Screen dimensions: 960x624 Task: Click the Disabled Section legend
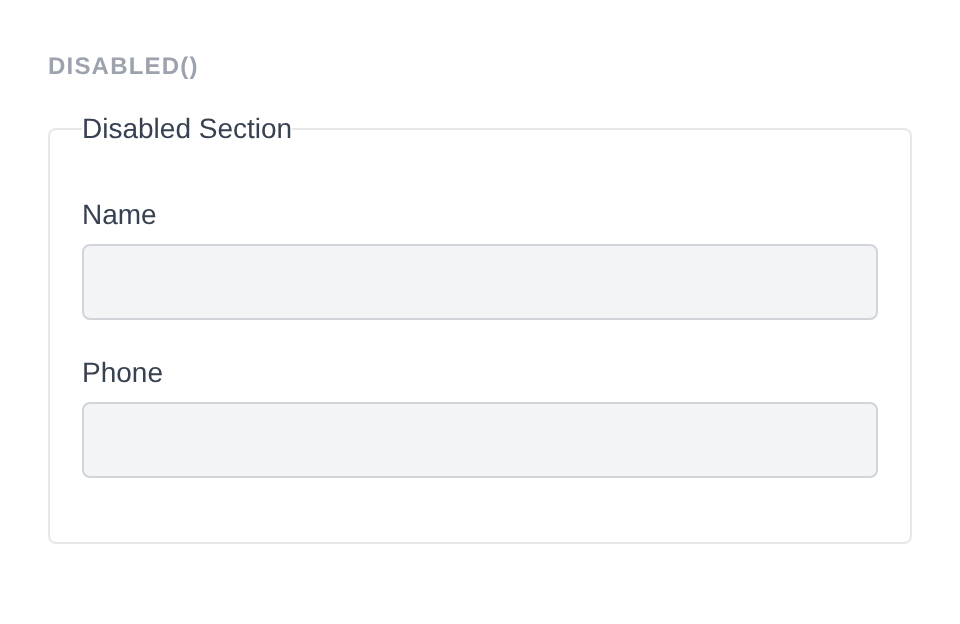(x=187, y=129)
